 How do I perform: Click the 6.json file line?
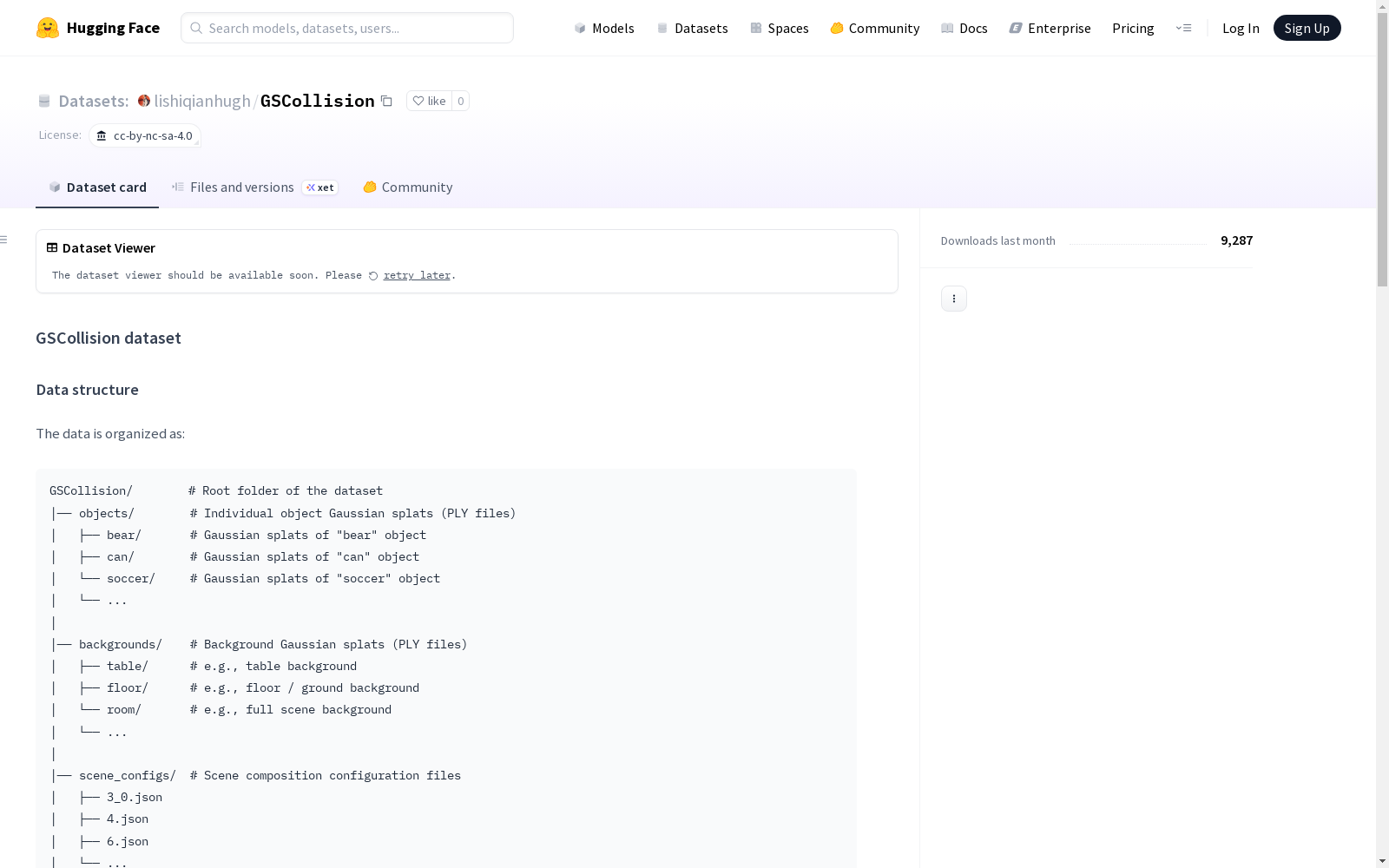[100, 841]
